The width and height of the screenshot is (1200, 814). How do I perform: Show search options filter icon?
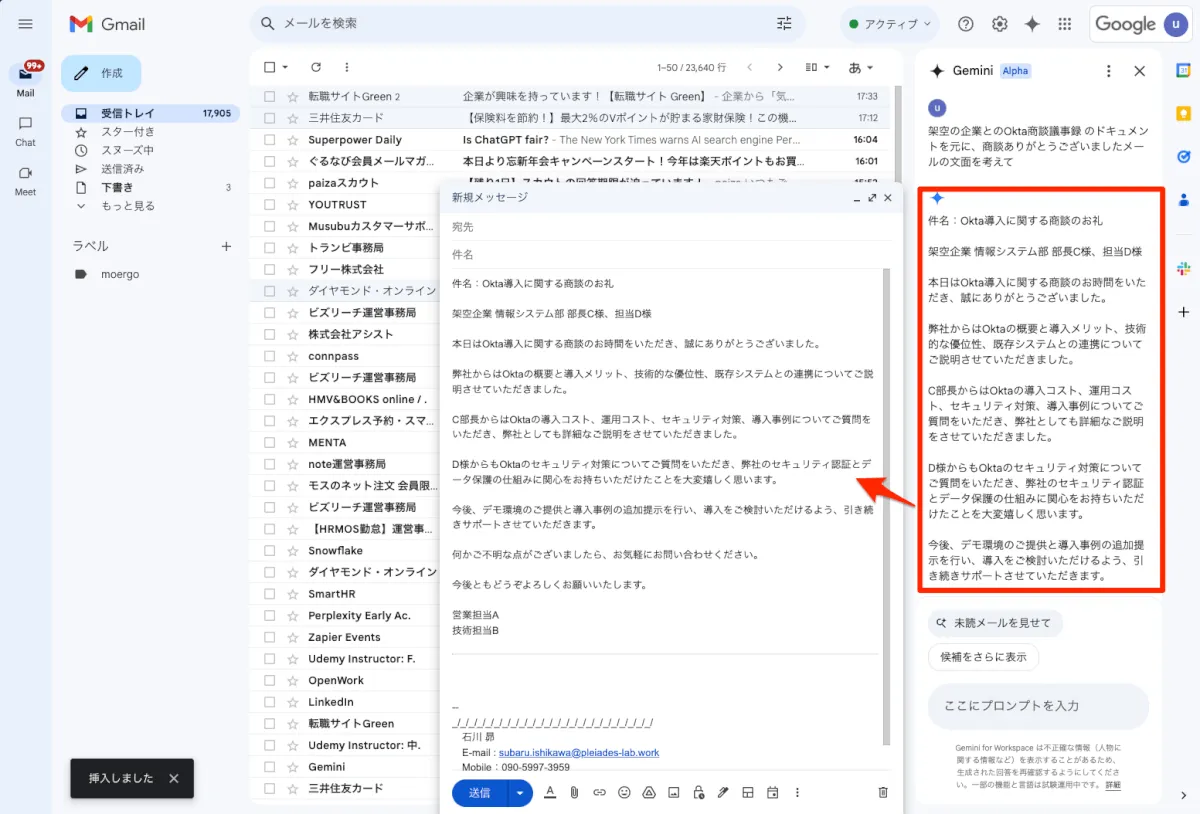click(784, 23)
